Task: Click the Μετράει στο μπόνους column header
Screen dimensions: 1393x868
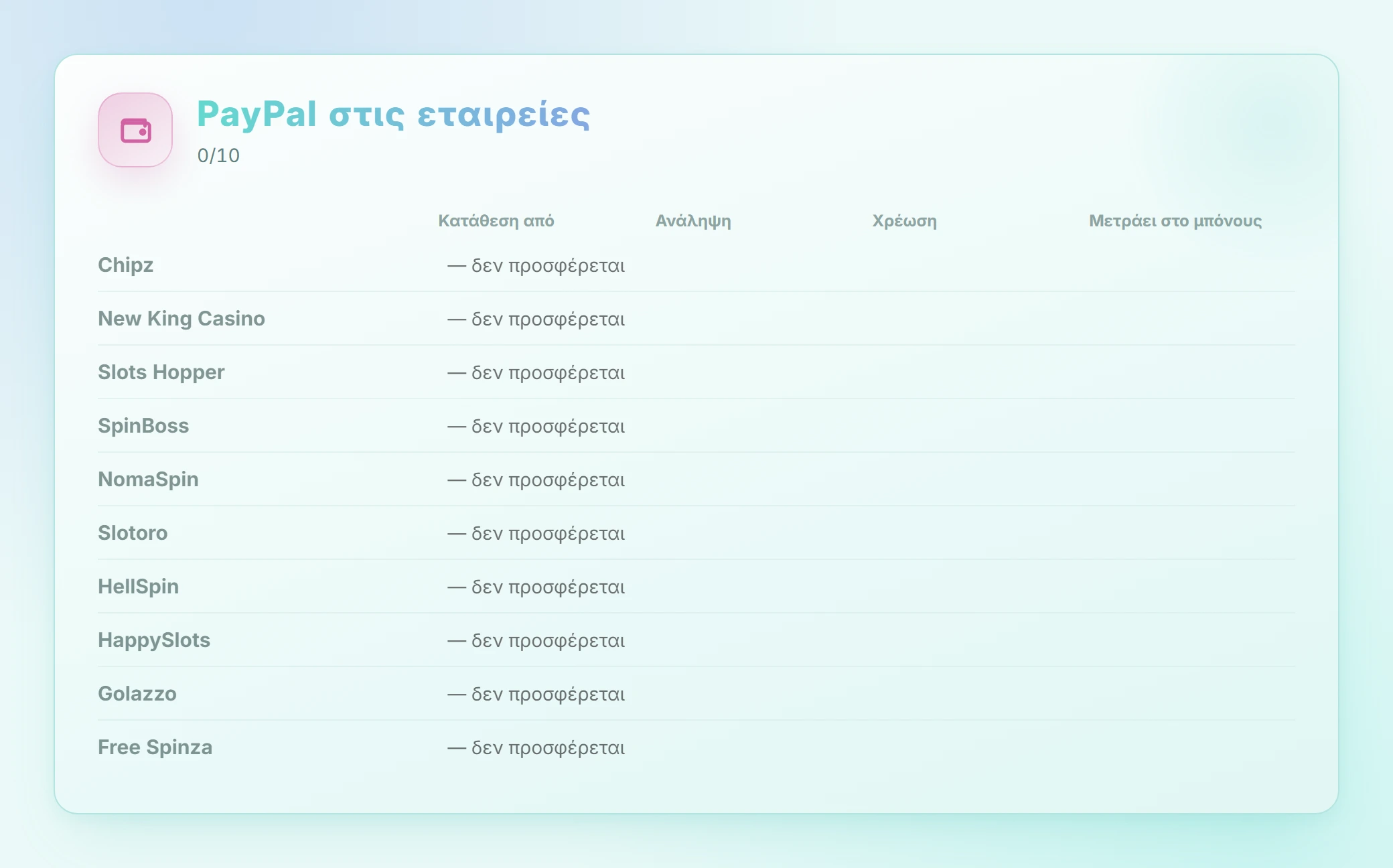Action: (x=1175, y=221)
